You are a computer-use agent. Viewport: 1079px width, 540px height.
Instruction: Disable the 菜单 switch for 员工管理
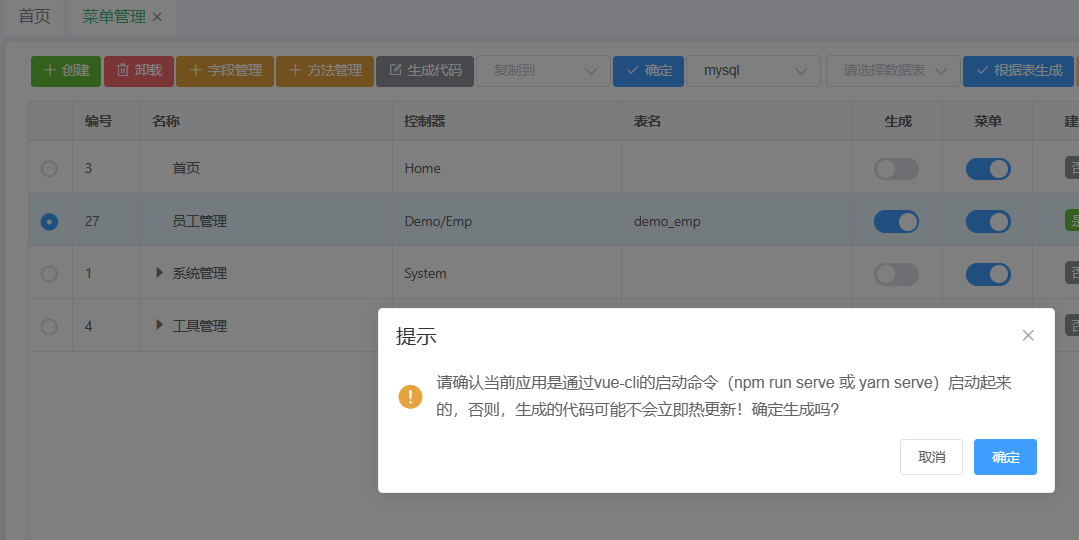[988, 221]
